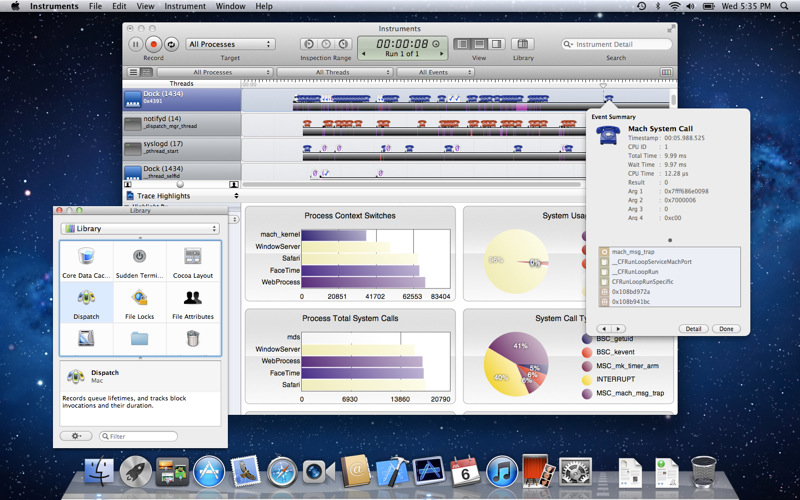Select the File Locks instrument
Screen dimensions: 800x500
(x=139, y=303)
